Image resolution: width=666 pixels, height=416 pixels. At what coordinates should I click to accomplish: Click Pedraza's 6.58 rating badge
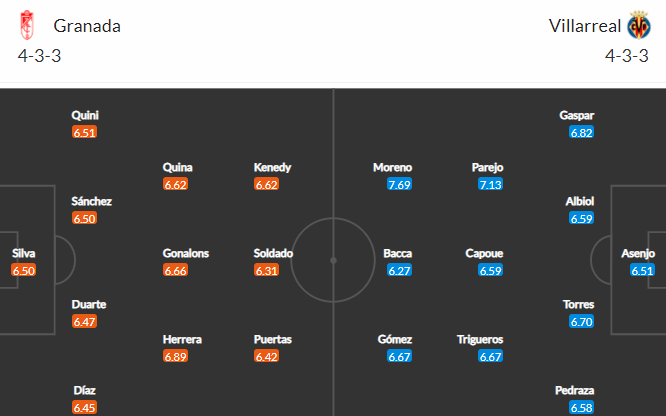click(x=581, y=408)
